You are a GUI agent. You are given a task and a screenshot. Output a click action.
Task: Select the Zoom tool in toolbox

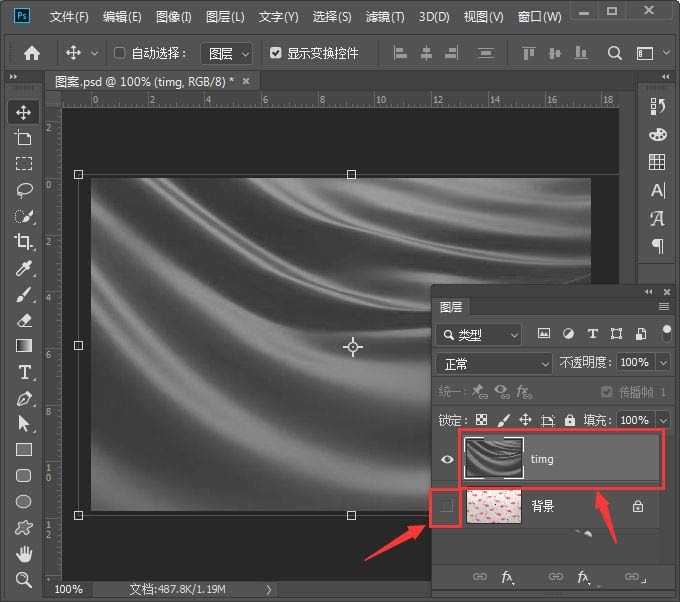coord(23,579)
